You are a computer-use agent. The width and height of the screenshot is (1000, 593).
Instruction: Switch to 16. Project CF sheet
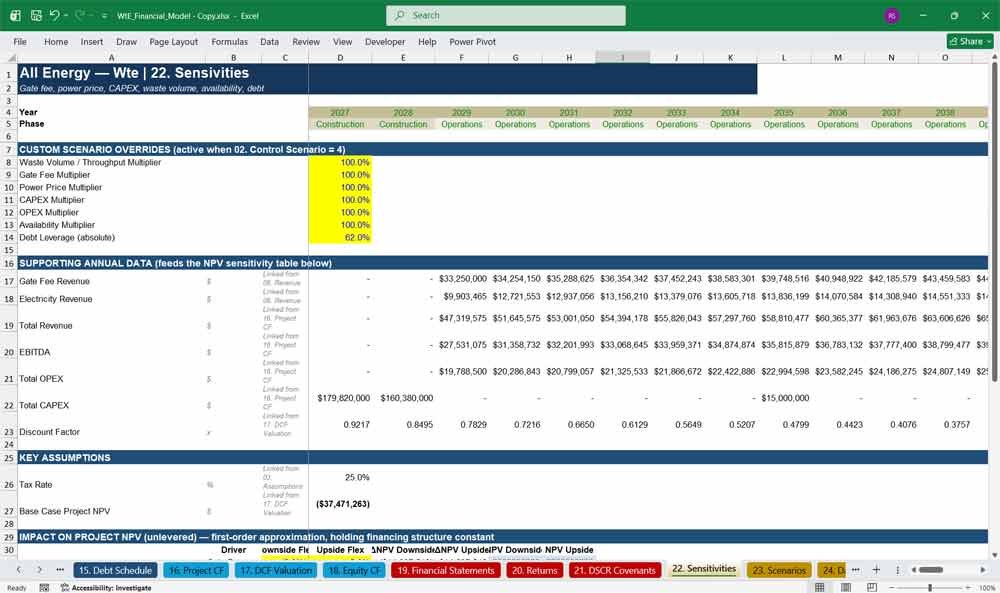pos(196,570)
